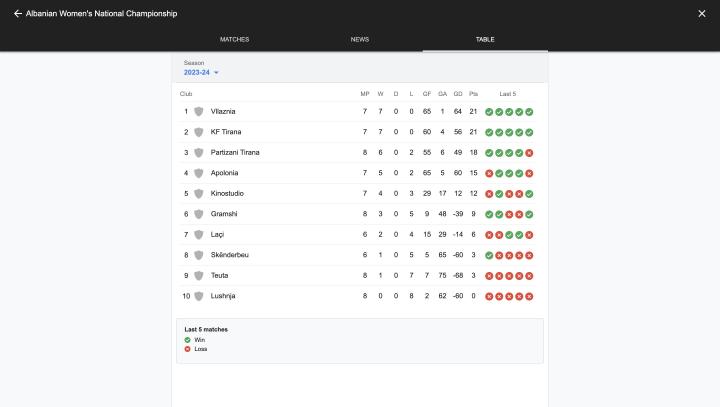720x407 pixels.
Task: Click the Partizani Tirana crest icon
Action: 199,153
